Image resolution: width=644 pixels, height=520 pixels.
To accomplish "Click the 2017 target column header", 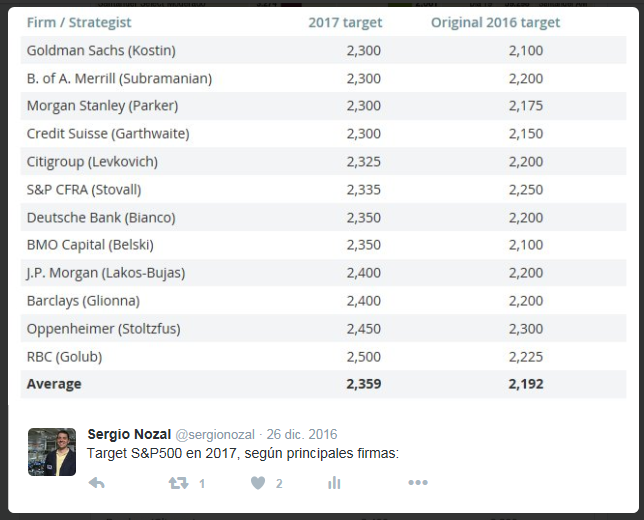I will (x=344, y=22).
